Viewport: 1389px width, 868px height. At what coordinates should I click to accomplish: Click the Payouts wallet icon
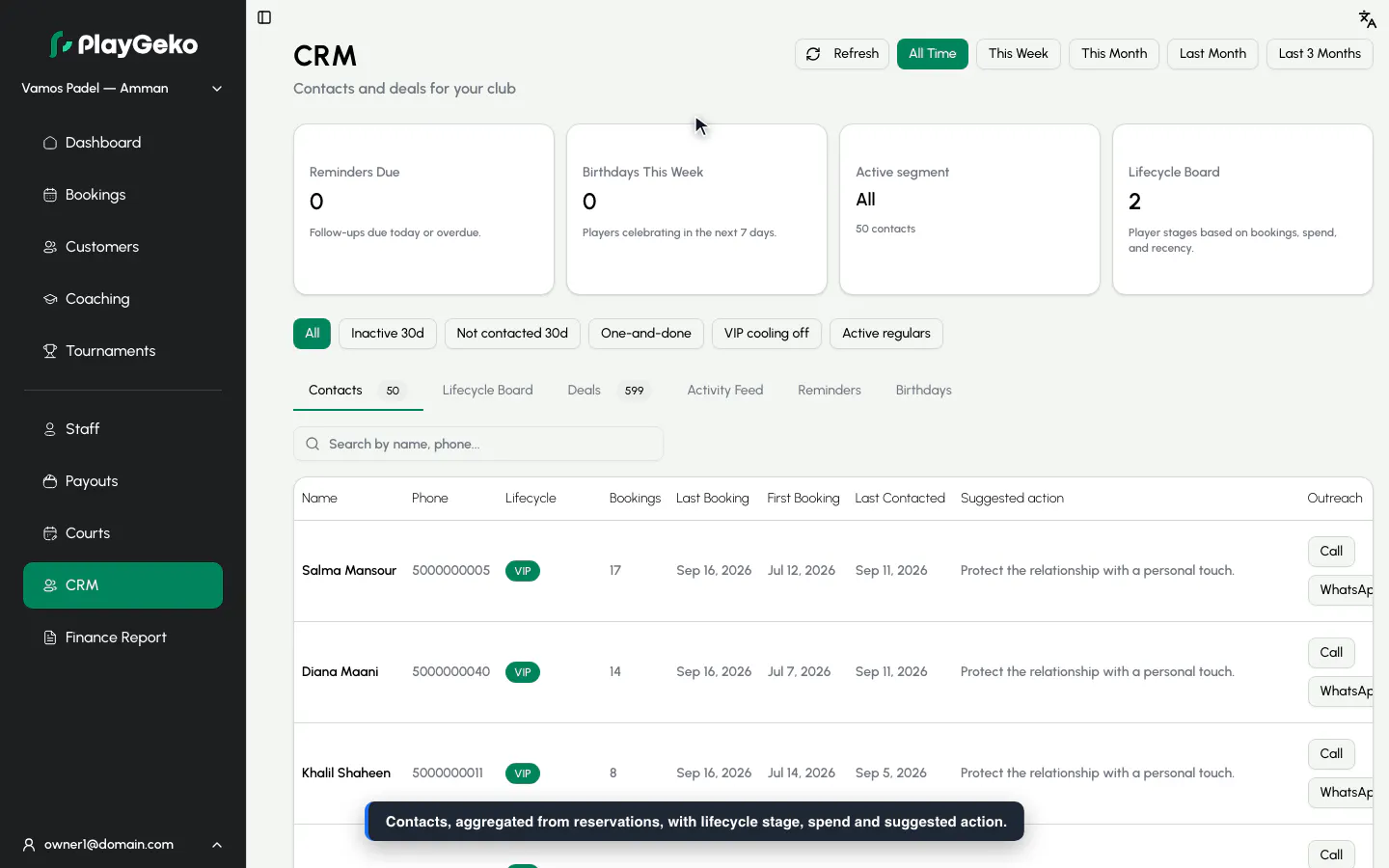point(50,481)
